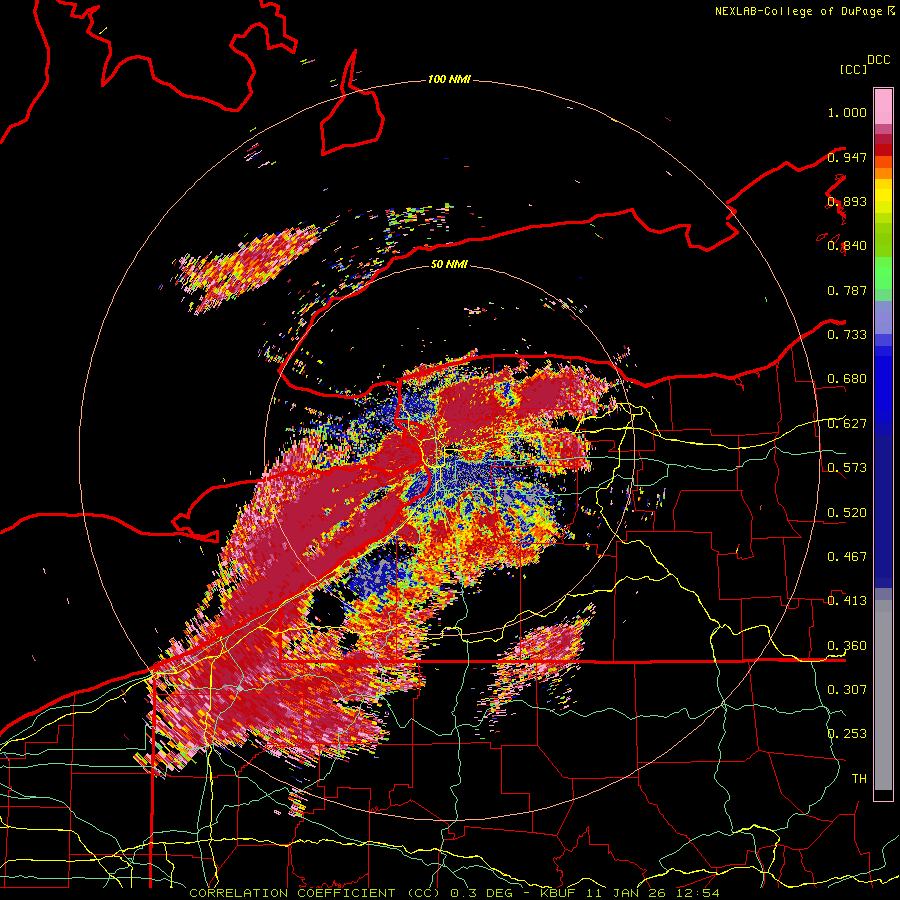Click the DCC label above the color scale
Viewport: 900px width, 900px height.
878,60
